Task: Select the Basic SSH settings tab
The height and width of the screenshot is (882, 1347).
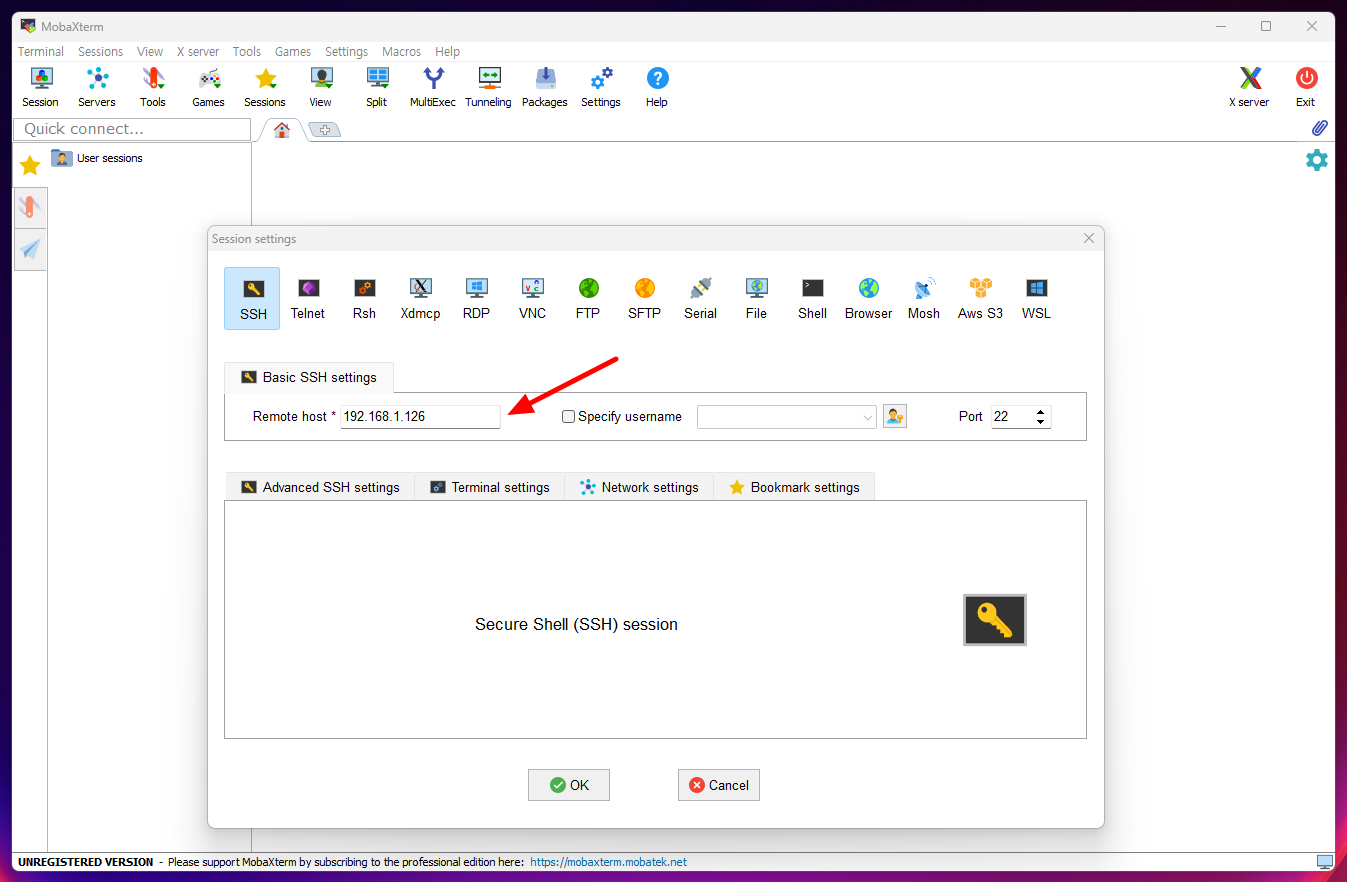Action: coord(309,377)
